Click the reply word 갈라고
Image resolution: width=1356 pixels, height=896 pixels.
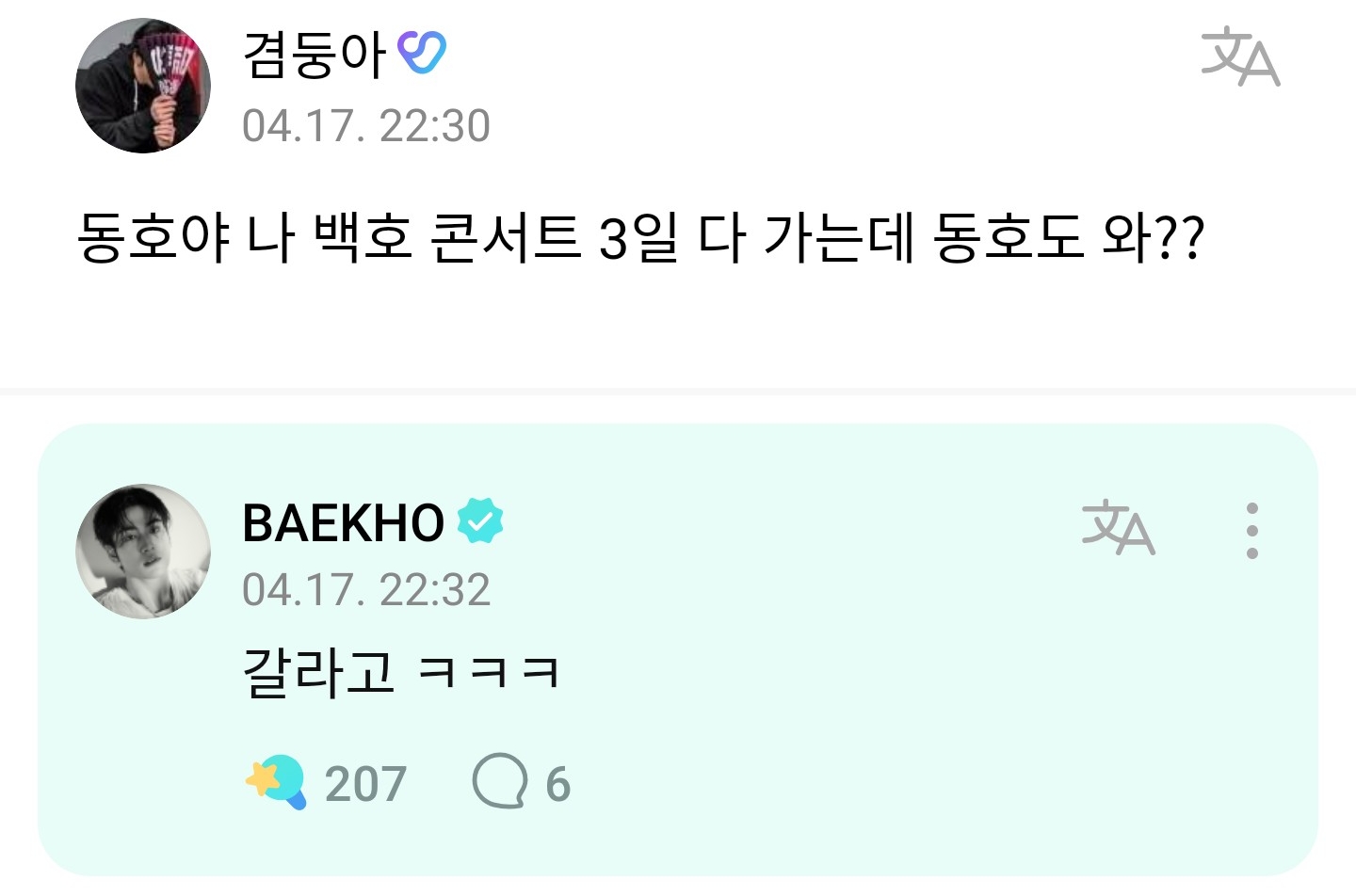318,672
